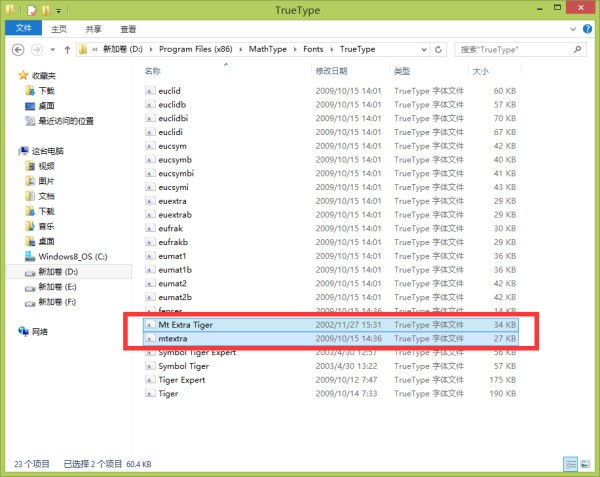Click the up-one-level arrow button

tap(67, 48)
